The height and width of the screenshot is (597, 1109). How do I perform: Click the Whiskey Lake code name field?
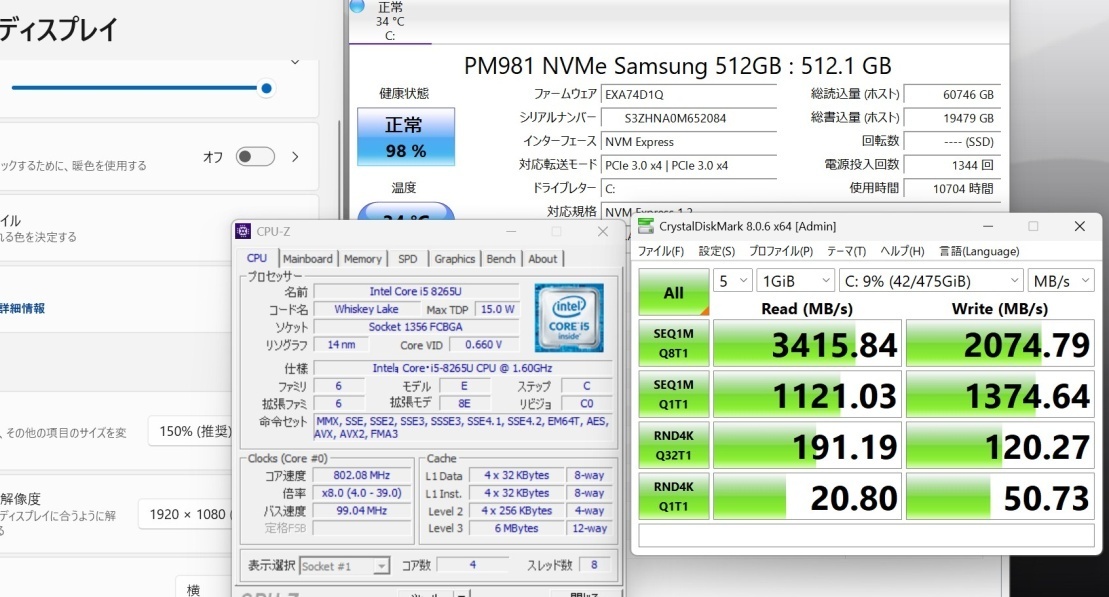pos(366,309)
